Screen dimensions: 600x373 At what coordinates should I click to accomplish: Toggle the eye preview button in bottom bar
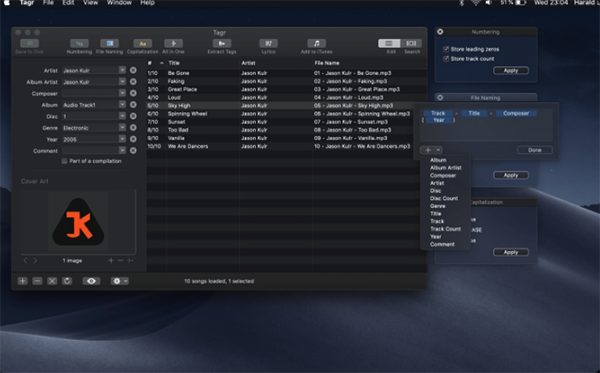[91, 281]
